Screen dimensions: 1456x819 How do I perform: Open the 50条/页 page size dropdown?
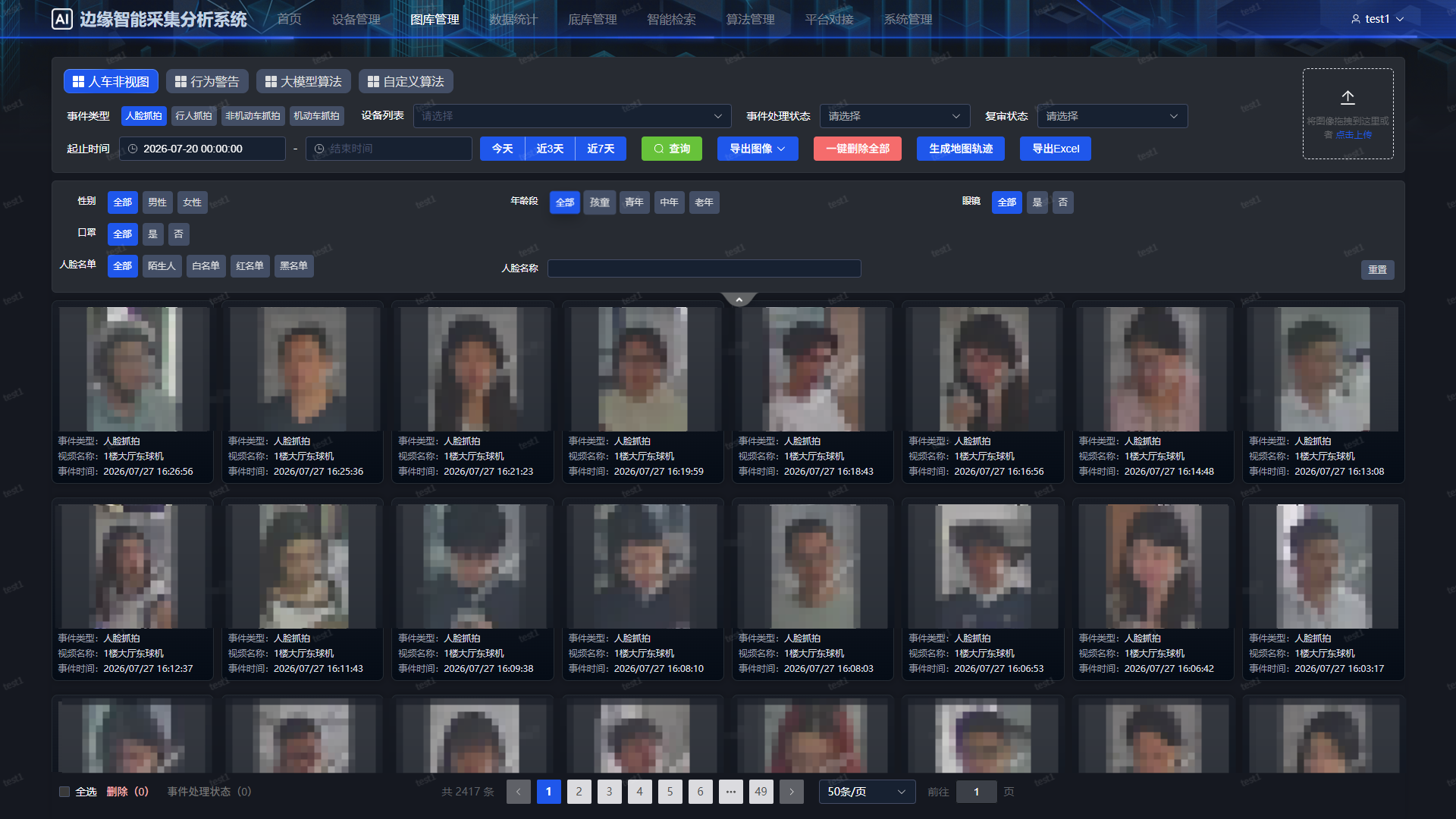[x=867, y=792]
